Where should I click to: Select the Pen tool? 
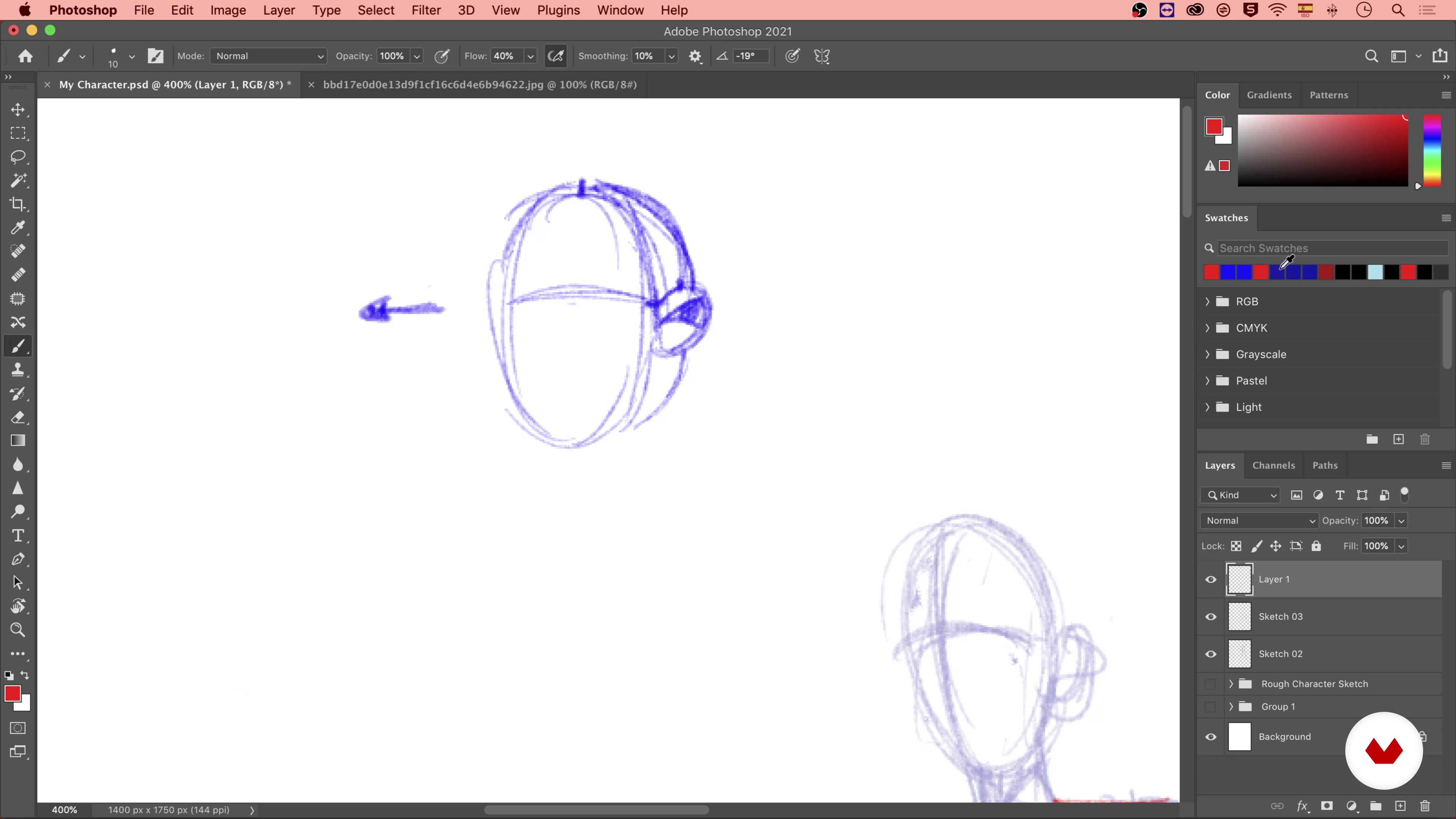tap(18, 559)
